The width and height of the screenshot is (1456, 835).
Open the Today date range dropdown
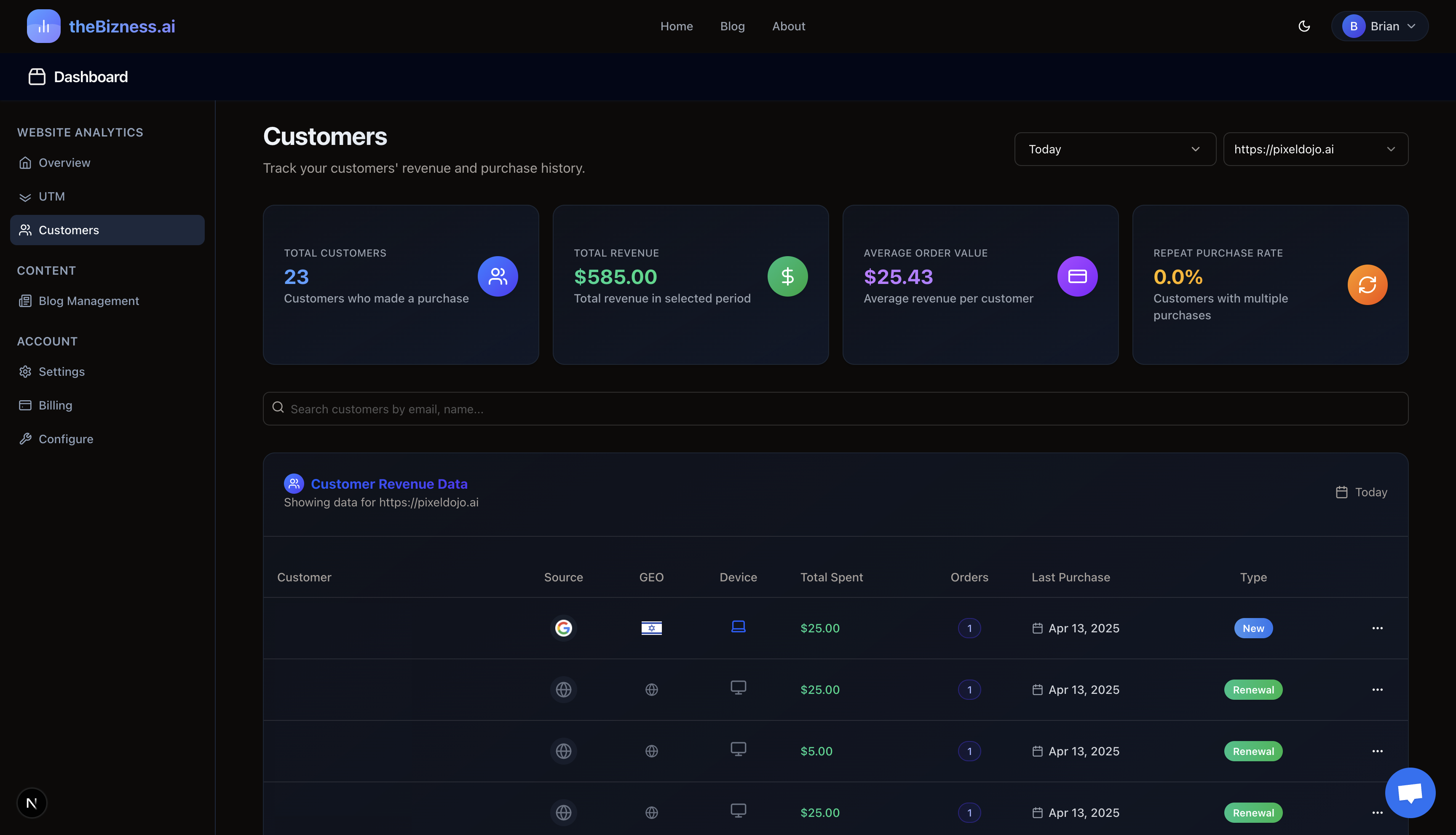click(x=1114, y=149)
